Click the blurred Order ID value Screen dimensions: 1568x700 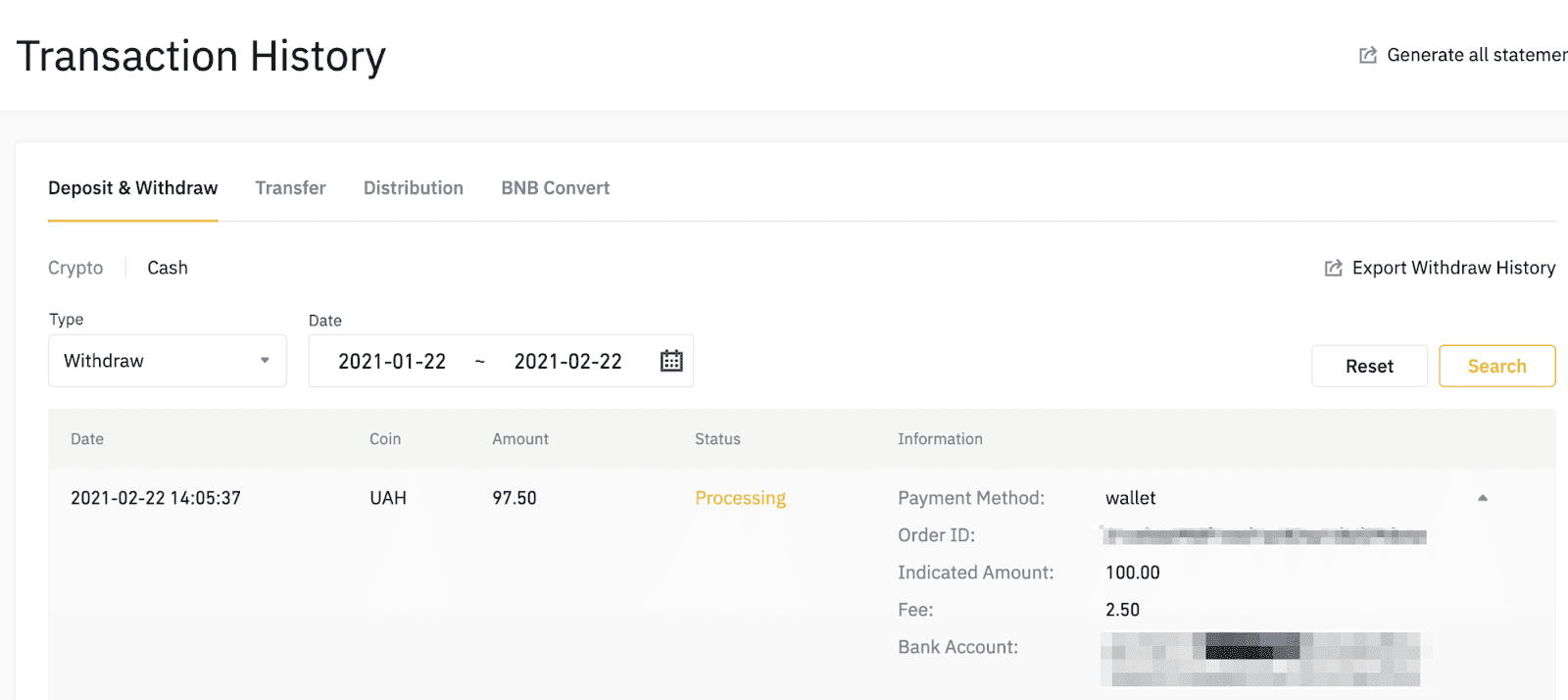click(x=1264, y=536)
